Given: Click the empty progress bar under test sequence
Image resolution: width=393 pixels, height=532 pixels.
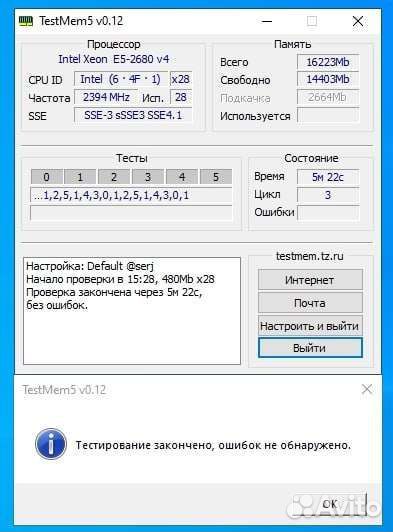Looking at the screenshot, I should tap(131, 212).
